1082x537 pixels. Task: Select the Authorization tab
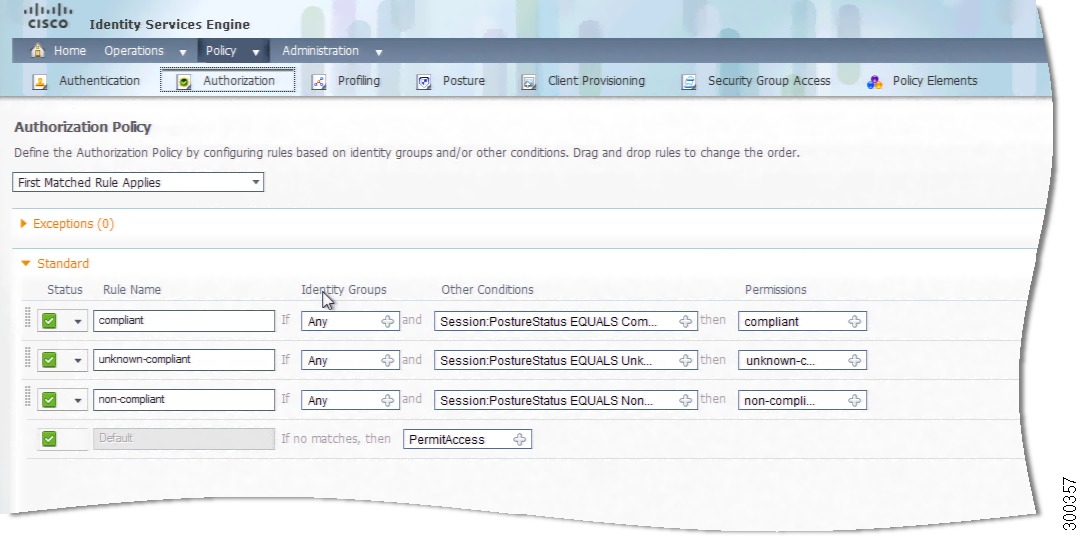[228, 81]
